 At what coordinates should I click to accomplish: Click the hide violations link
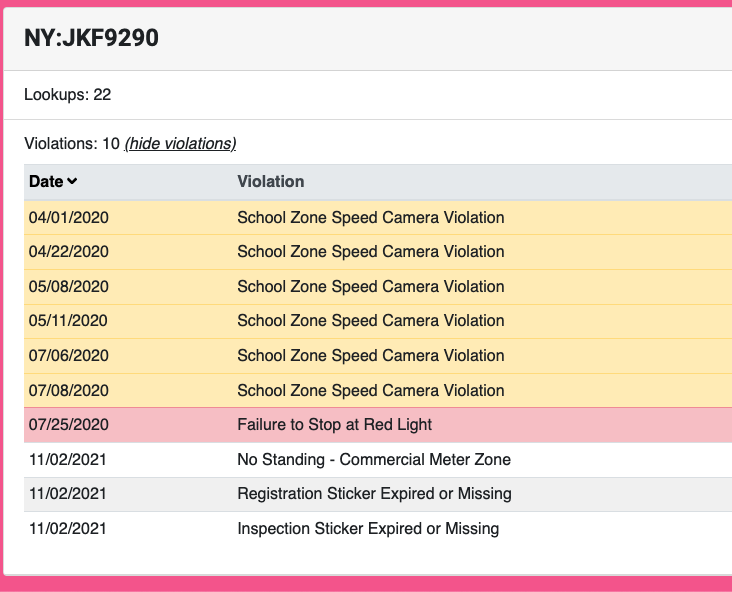[x=180, y=143]
